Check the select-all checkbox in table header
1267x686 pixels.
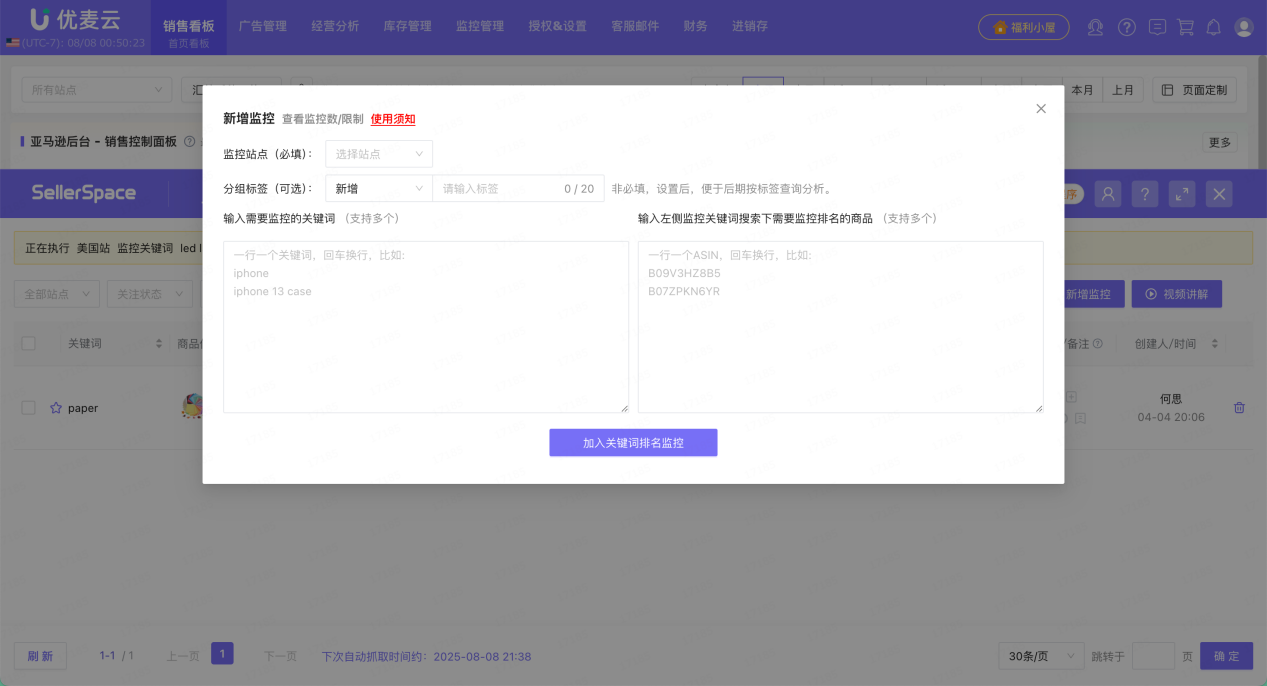click(x=28, y=343)
